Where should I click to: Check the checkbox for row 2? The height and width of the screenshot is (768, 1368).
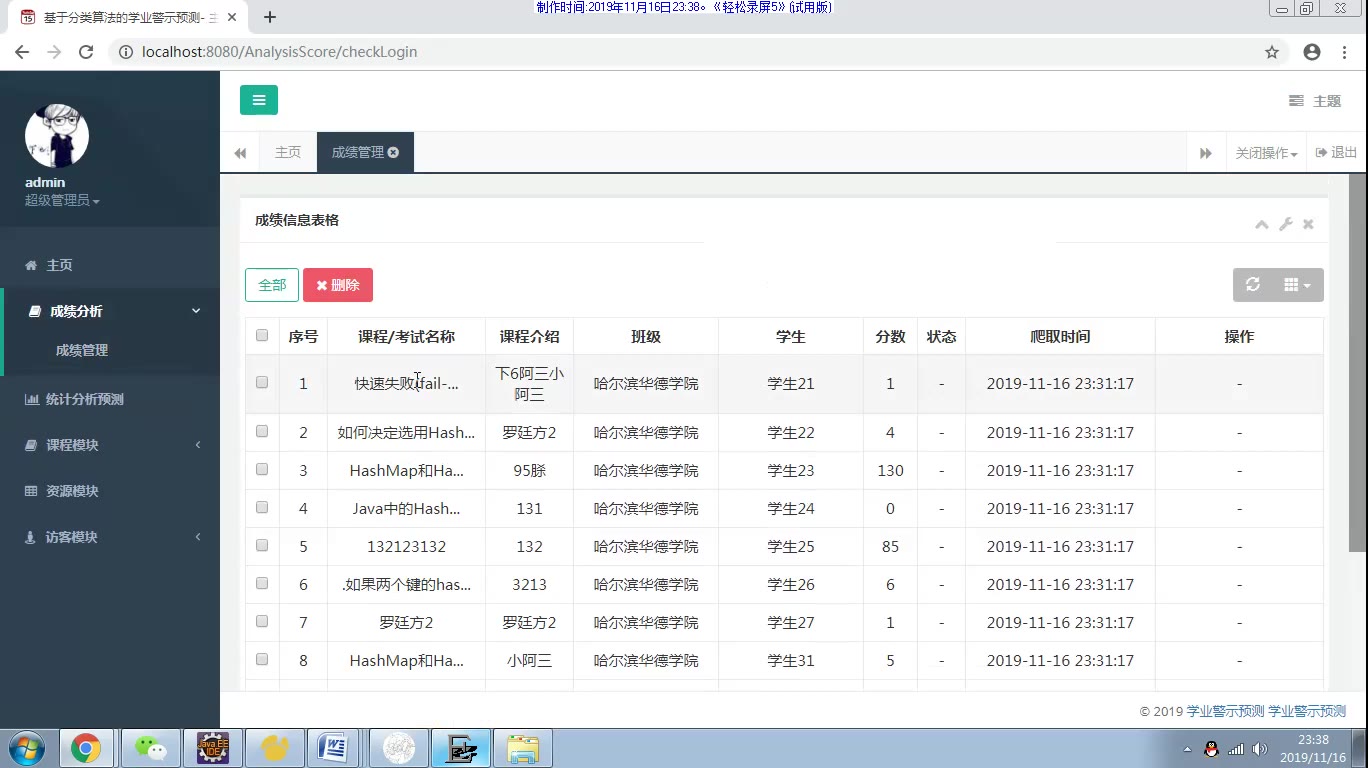click(x=262, y=432)
